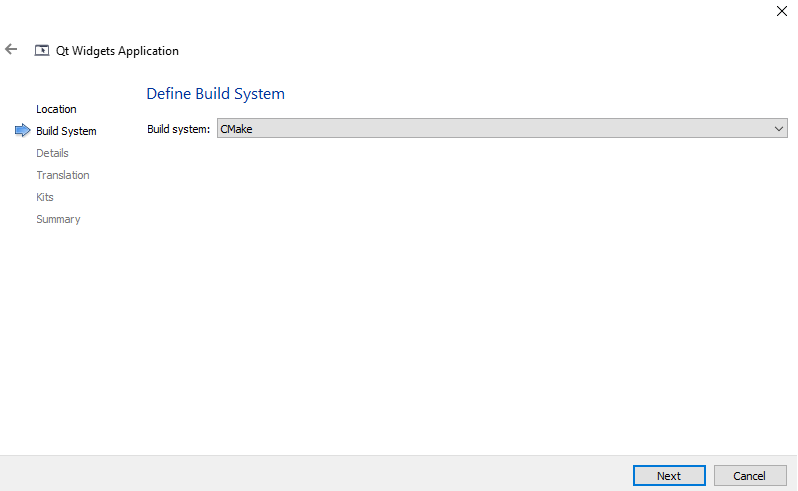Viewport: 798px width, 491px height.
Task: Select the Summary step in sidebar
Action: point(58,219)
